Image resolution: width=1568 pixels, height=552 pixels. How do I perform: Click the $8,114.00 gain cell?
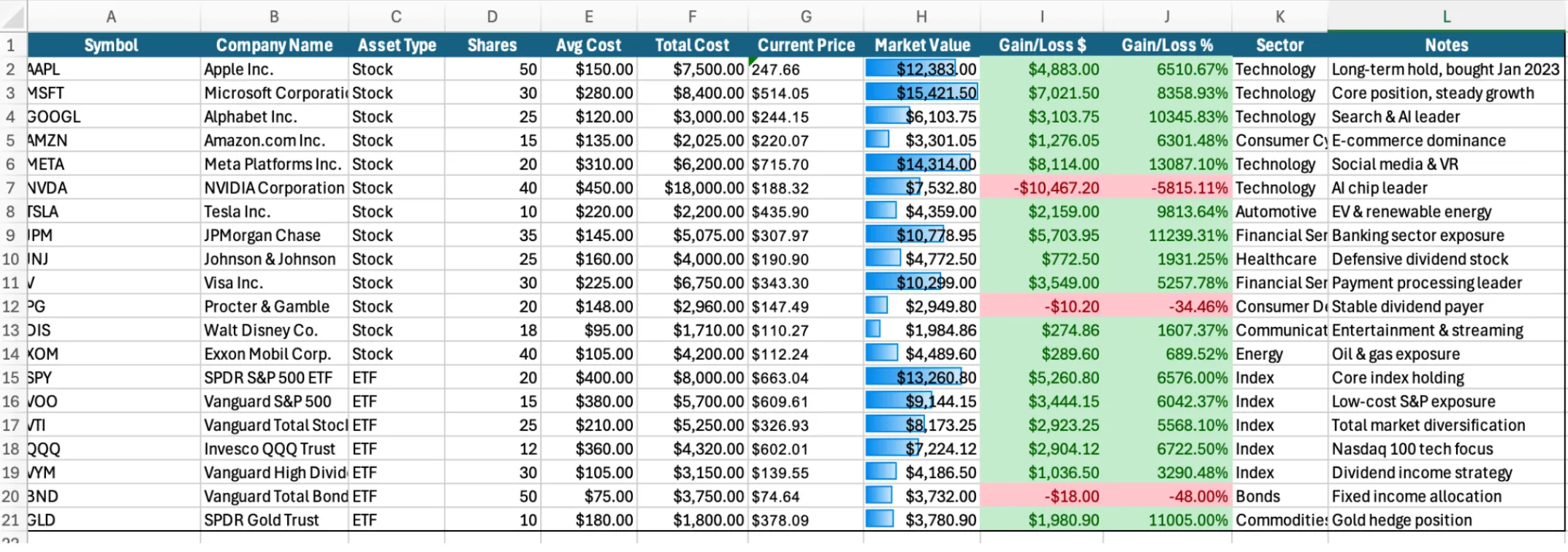coord(1042,164)
